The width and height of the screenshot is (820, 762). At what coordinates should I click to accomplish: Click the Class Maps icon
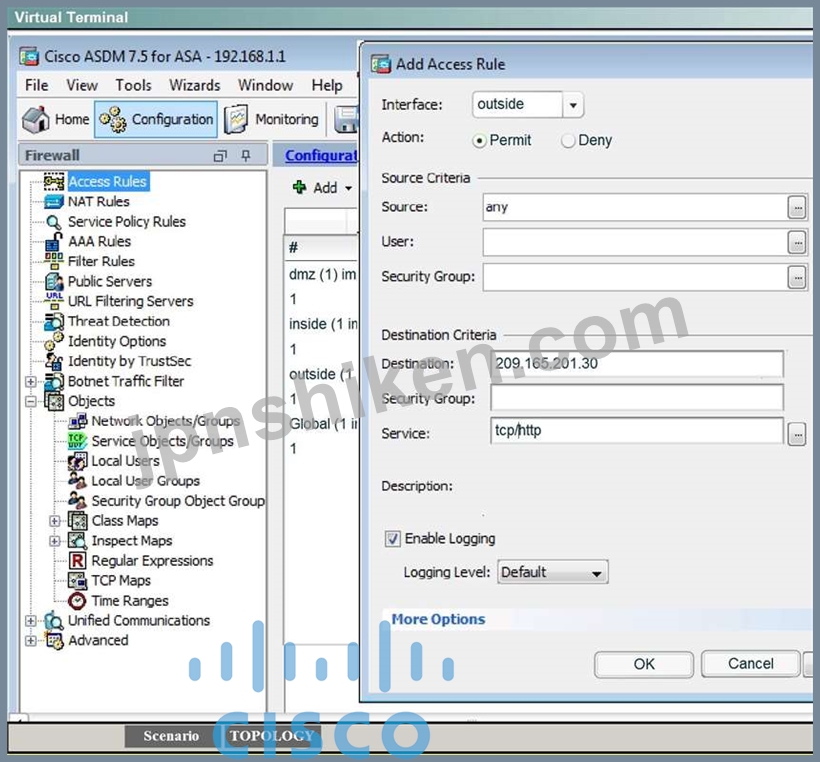[x=78, y=521]
